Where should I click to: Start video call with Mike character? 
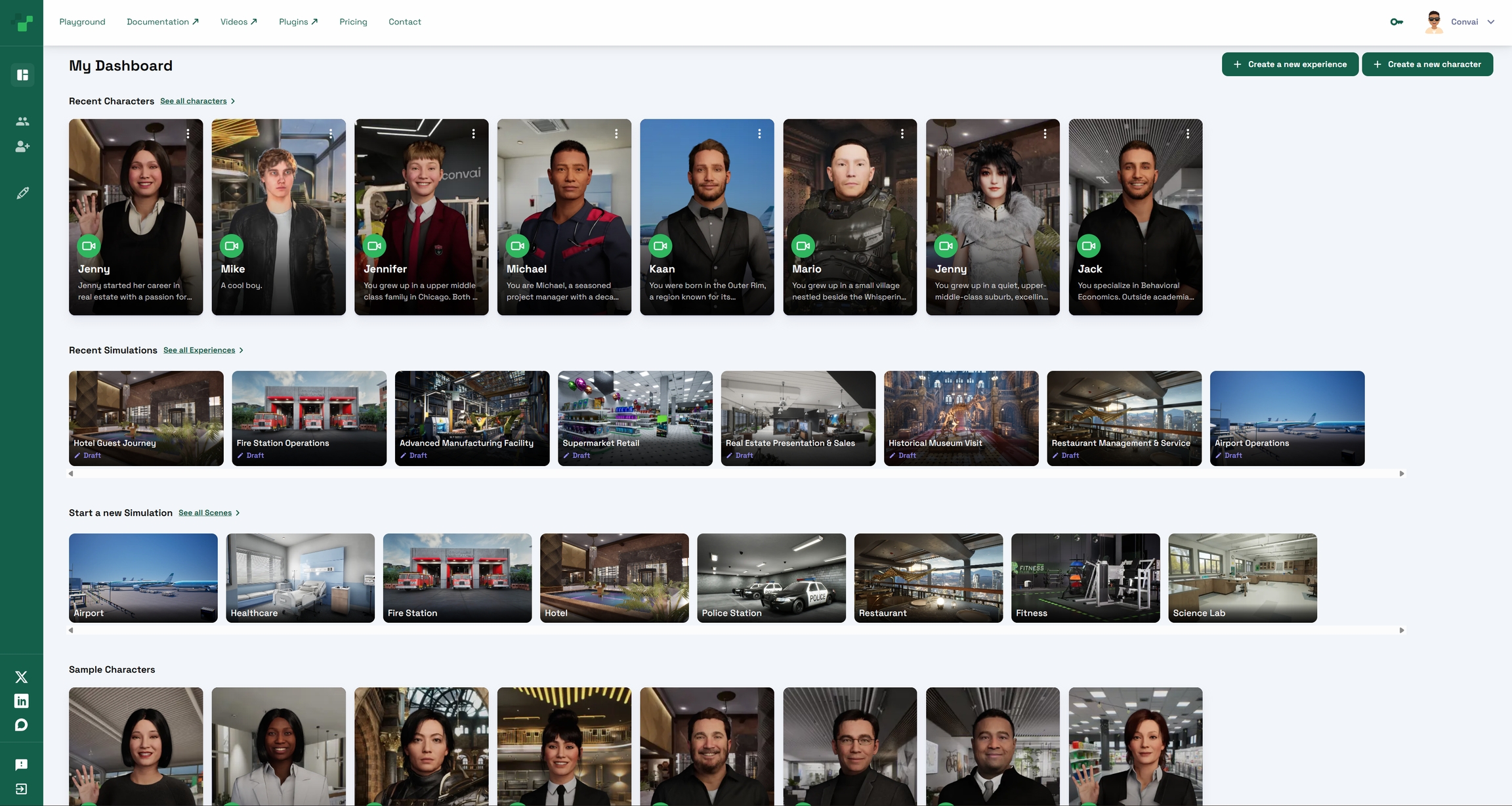click(x=232, y=246)
